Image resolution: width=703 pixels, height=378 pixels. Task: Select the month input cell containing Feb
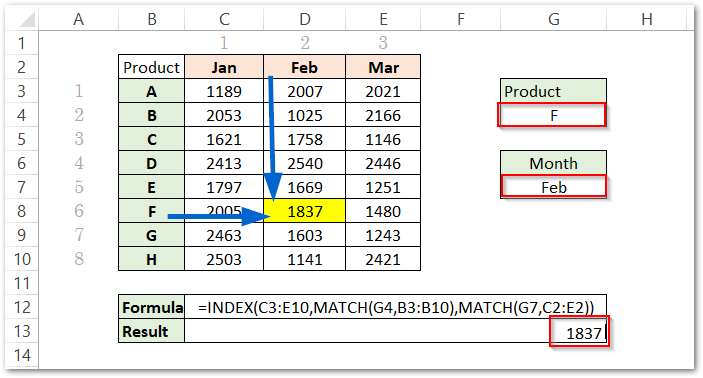(x=554, y=187)
